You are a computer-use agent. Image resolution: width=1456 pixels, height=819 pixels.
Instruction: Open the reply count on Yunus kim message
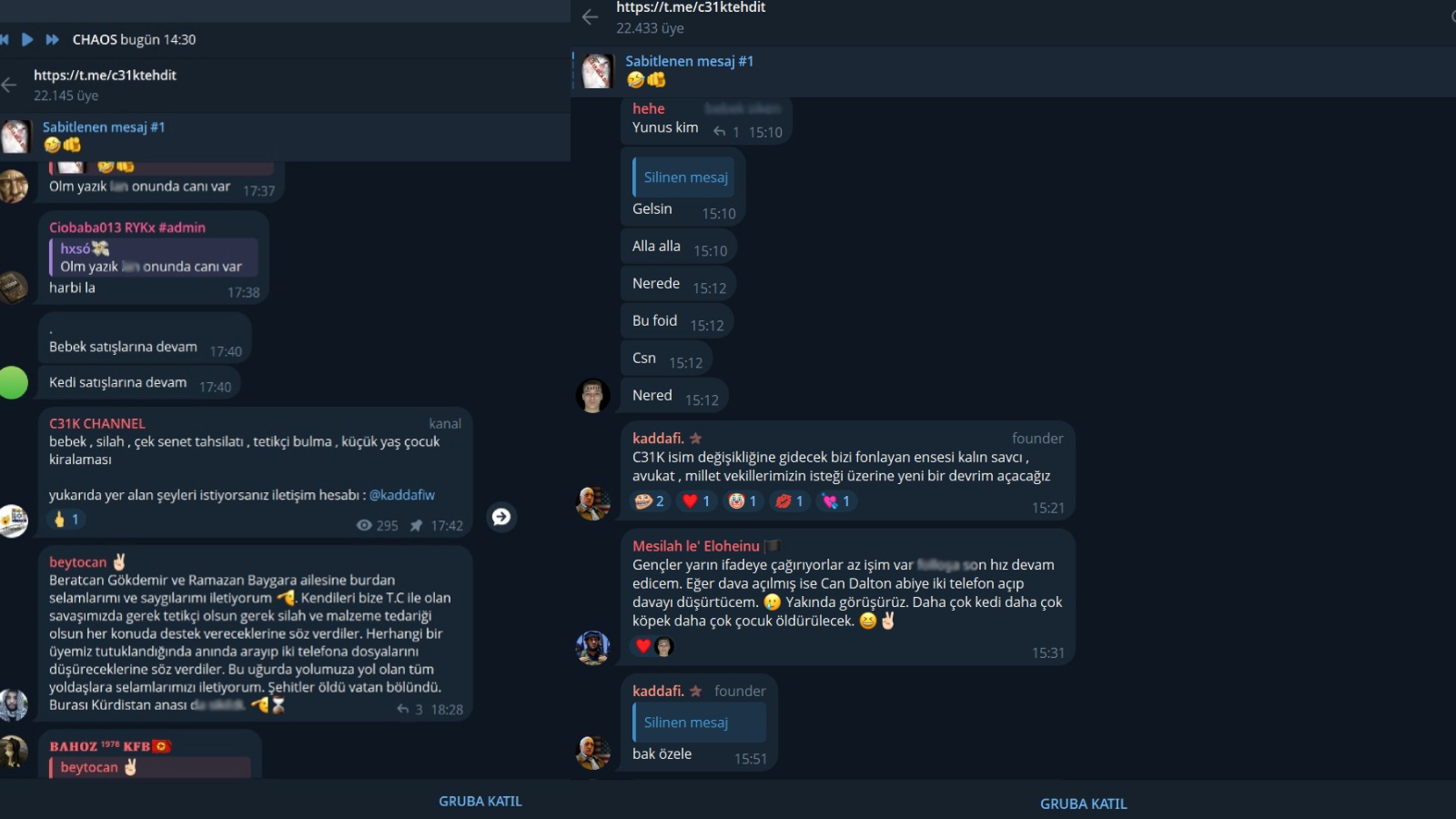(x=726, y=132)
